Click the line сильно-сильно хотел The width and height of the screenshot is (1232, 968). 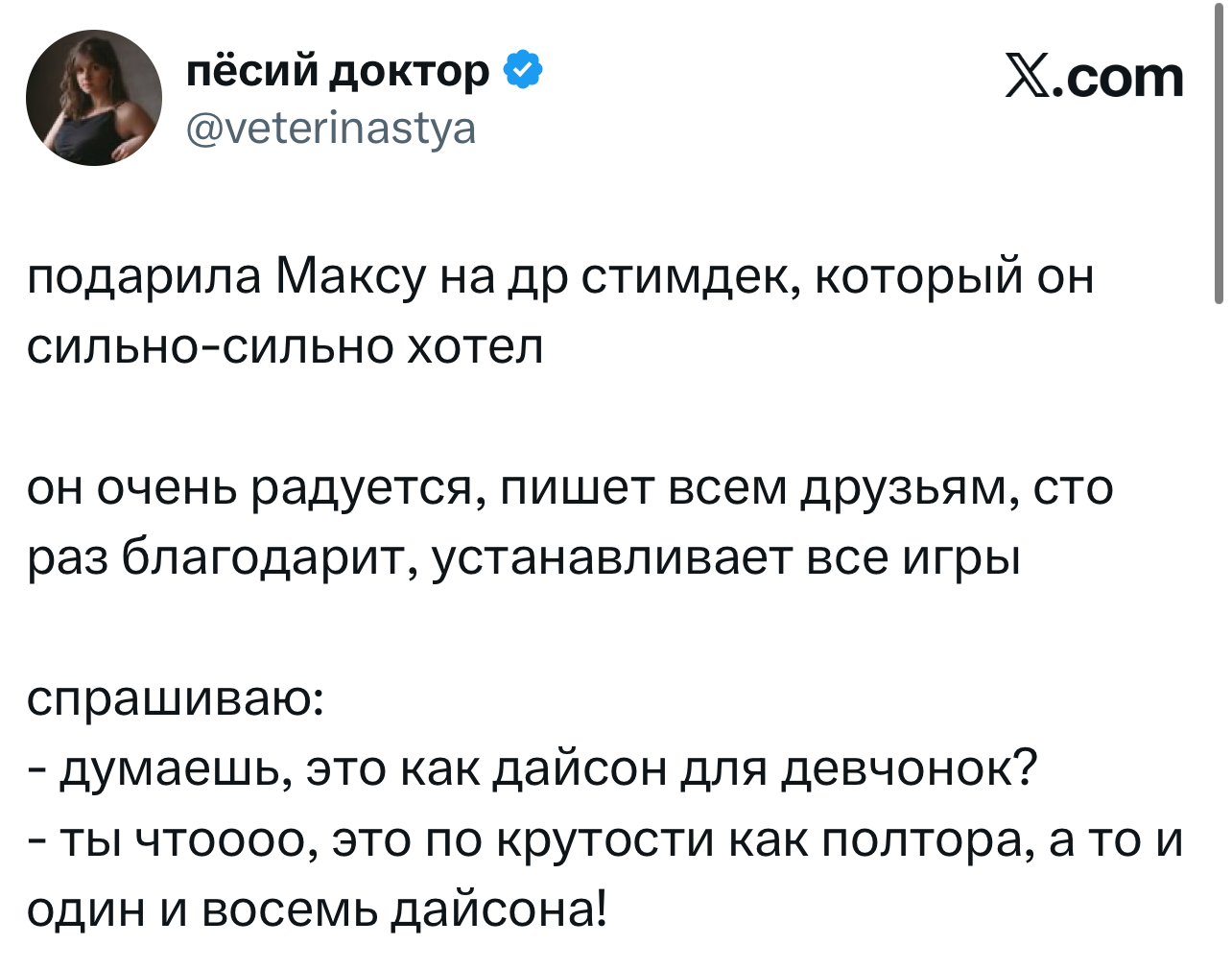285,345
